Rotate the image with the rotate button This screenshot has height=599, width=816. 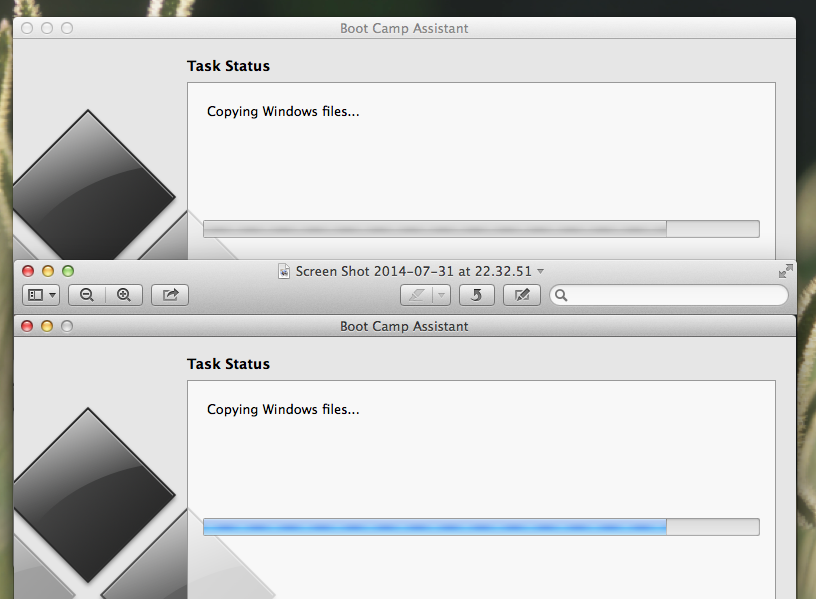coord(477,296)
